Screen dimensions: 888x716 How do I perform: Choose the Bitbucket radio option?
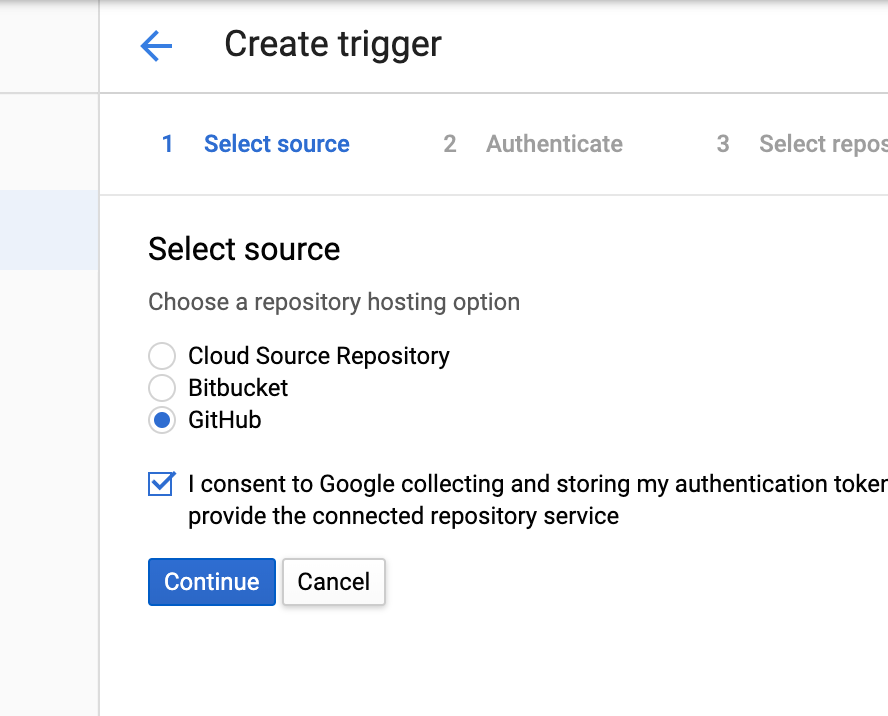pos(162,388)
